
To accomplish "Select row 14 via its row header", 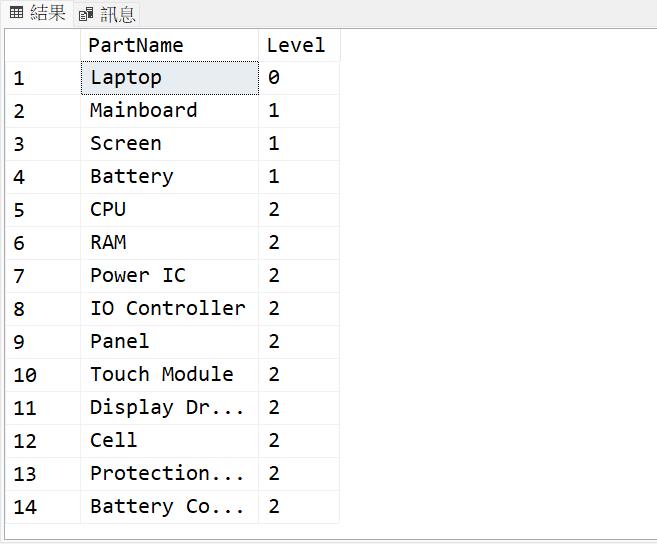I will point(42,507).
